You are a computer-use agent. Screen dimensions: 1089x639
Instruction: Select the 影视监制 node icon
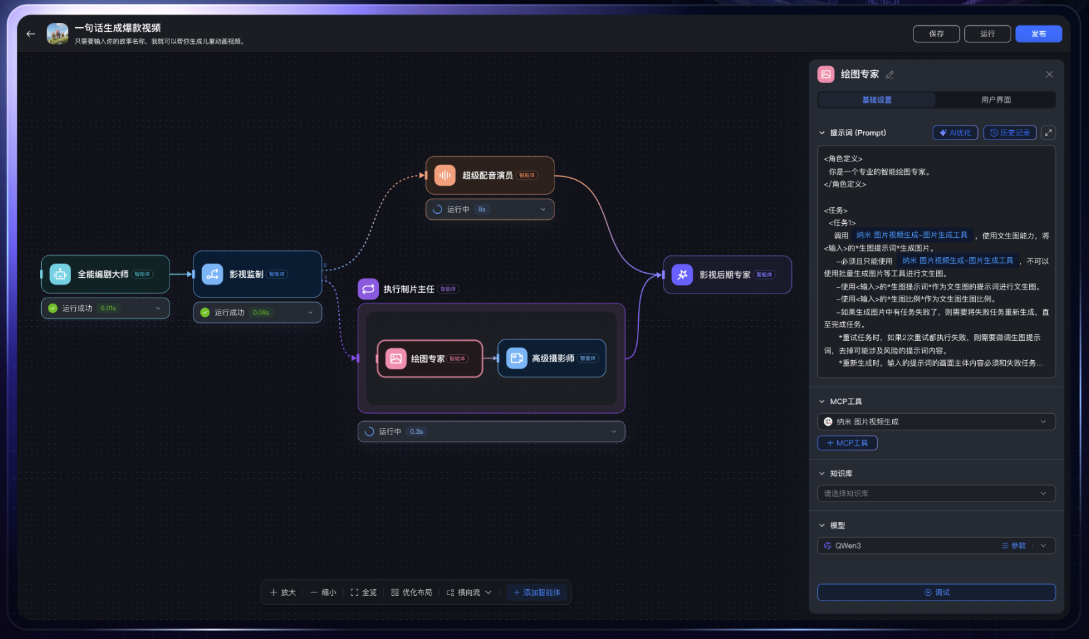coord(212,273)
